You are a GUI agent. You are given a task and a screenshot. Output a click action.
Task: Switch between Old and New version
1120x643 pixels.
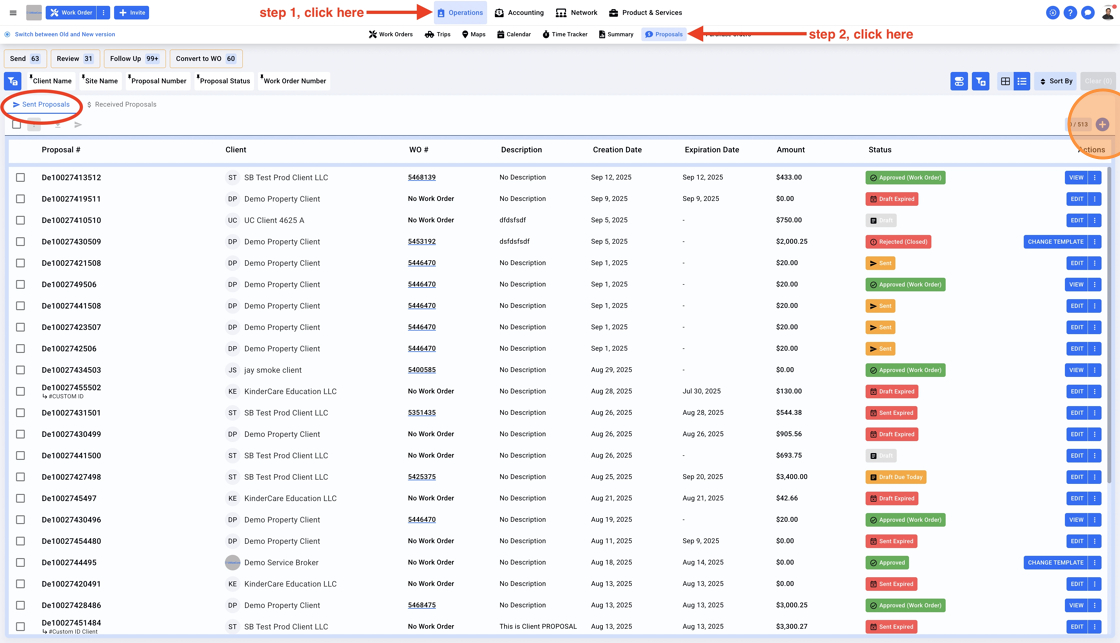[x=60, y=34]
